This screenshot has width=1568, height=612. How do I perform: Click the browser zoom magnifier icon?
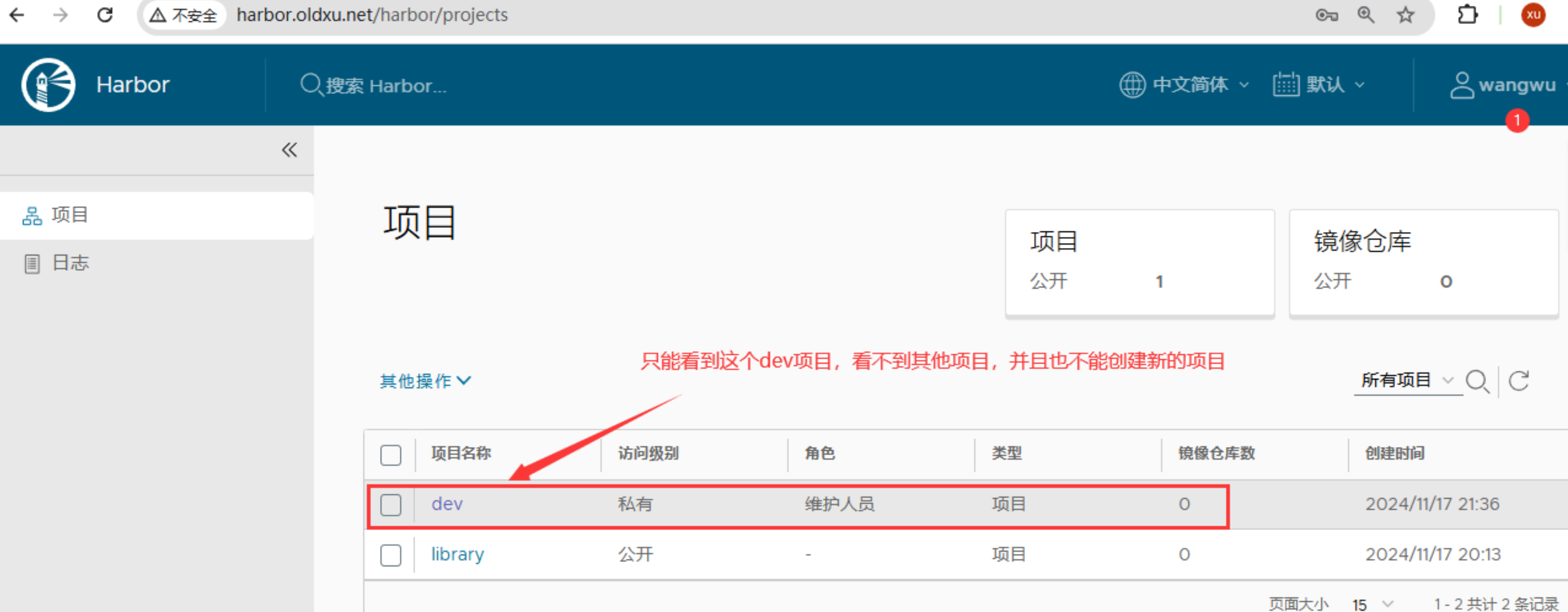tap(1366, 14)
